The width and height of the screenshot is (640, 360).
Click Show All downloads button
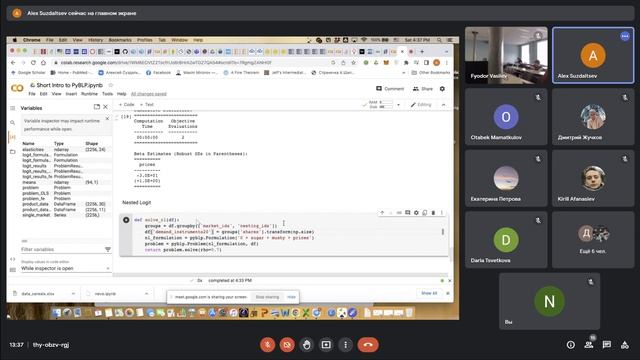[429, 293]
